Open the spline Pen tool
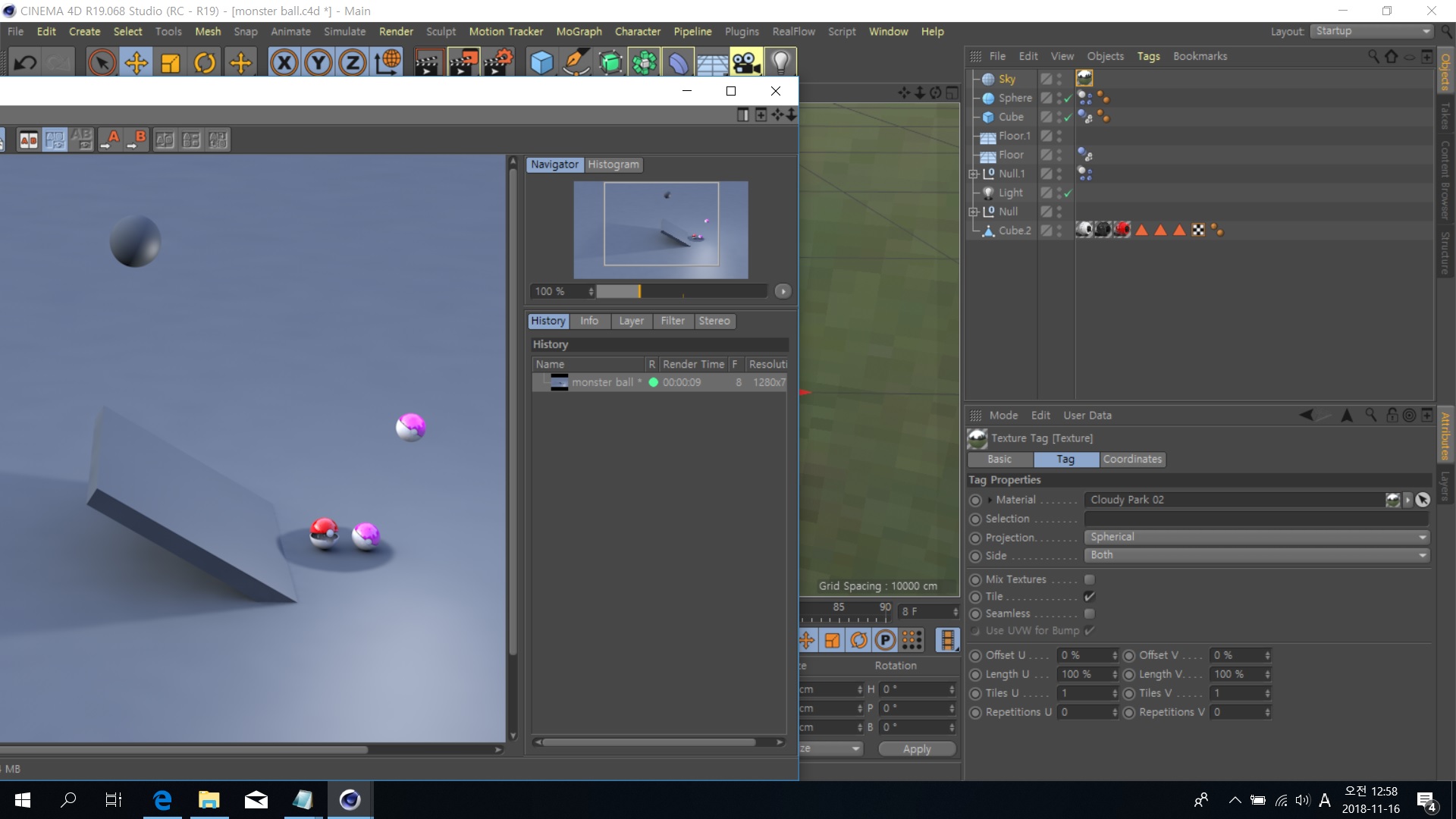The width and height of the screenshot is (1456, 819). coord(576,63)
